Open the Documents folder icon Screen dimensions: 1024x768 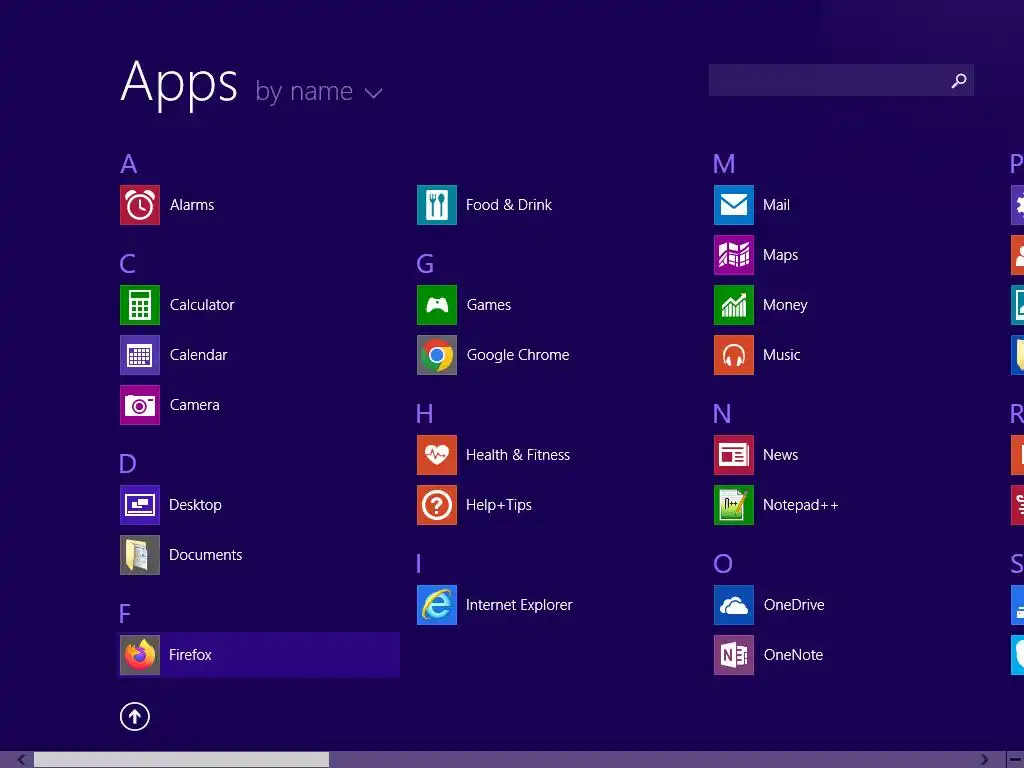pyautogui.click(x=140, y=555)
